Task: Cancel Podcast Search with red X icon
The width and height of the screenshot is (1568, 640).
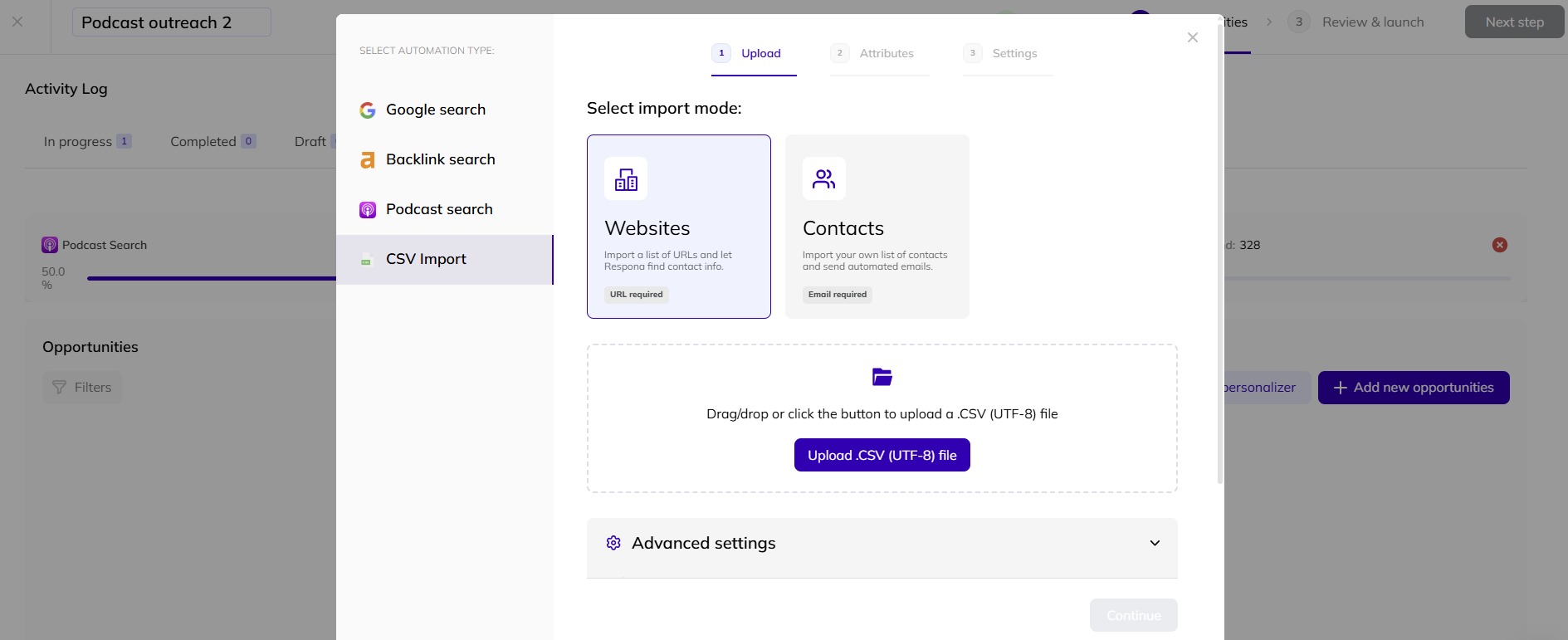Action: [1499, 245]
